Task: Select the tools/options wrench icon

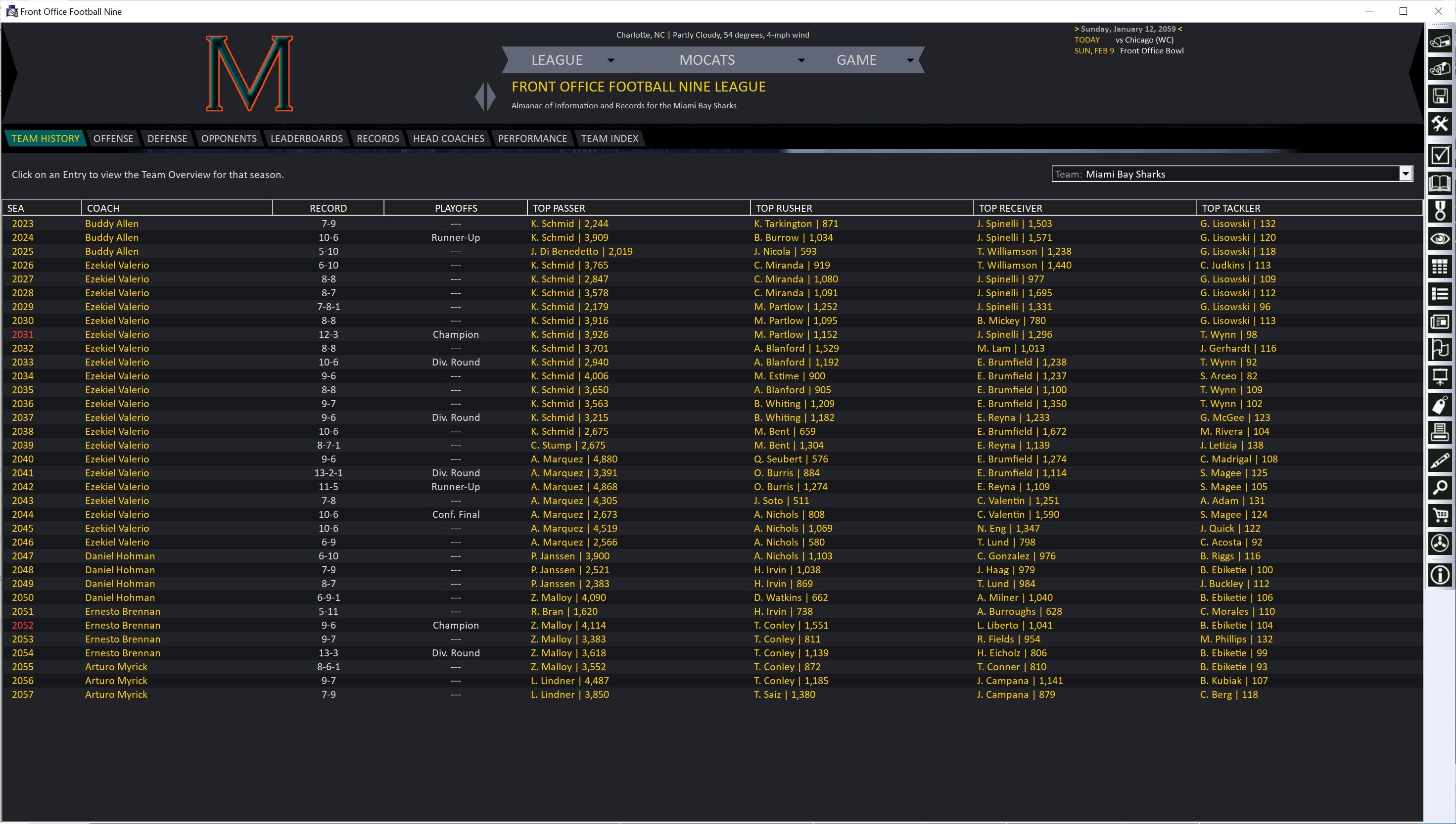Action: click(1441, 123)
